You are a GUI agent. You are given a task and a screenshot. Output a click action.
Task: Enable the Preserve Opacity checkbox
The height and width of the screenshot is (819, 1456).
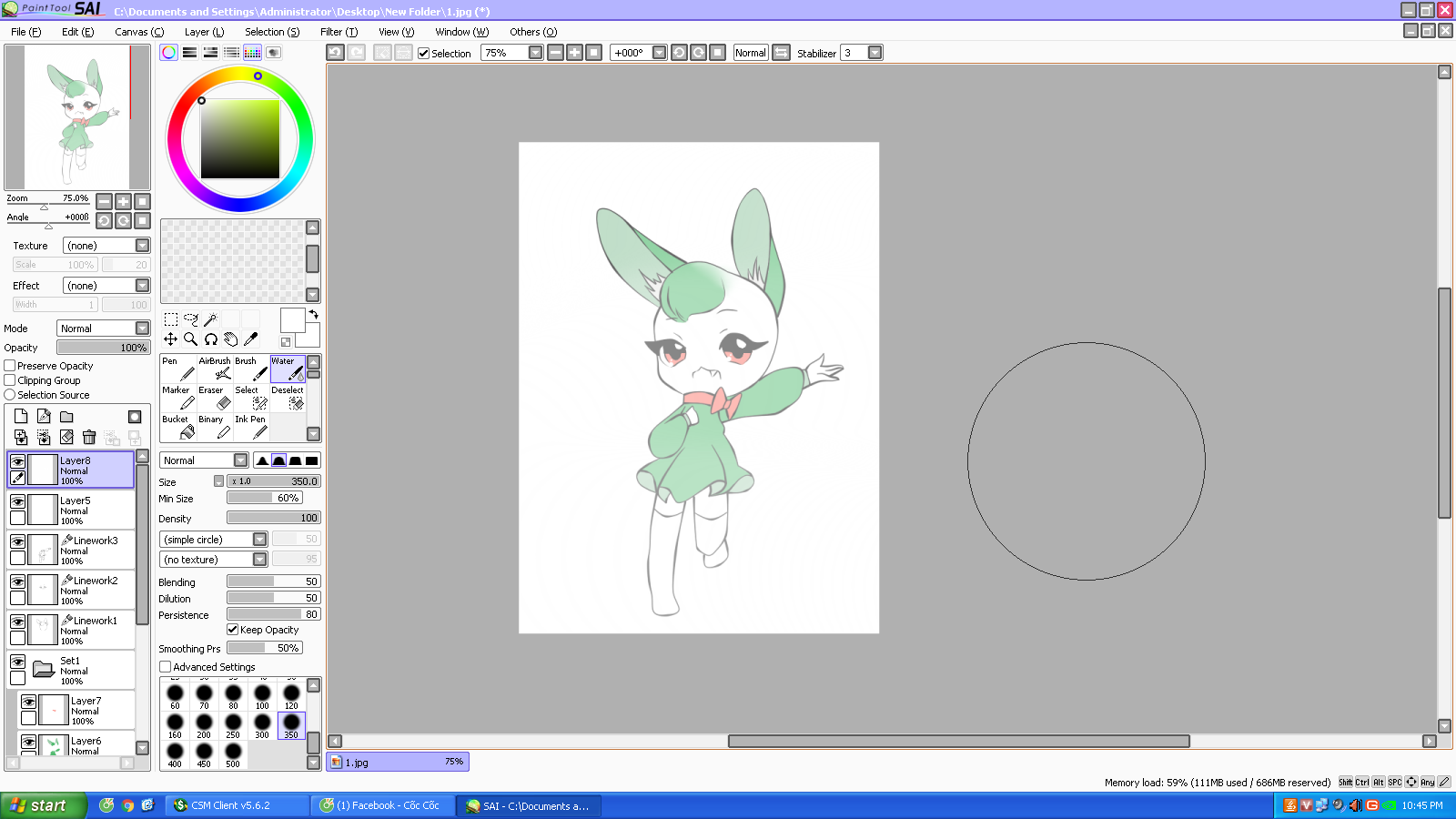10,366
